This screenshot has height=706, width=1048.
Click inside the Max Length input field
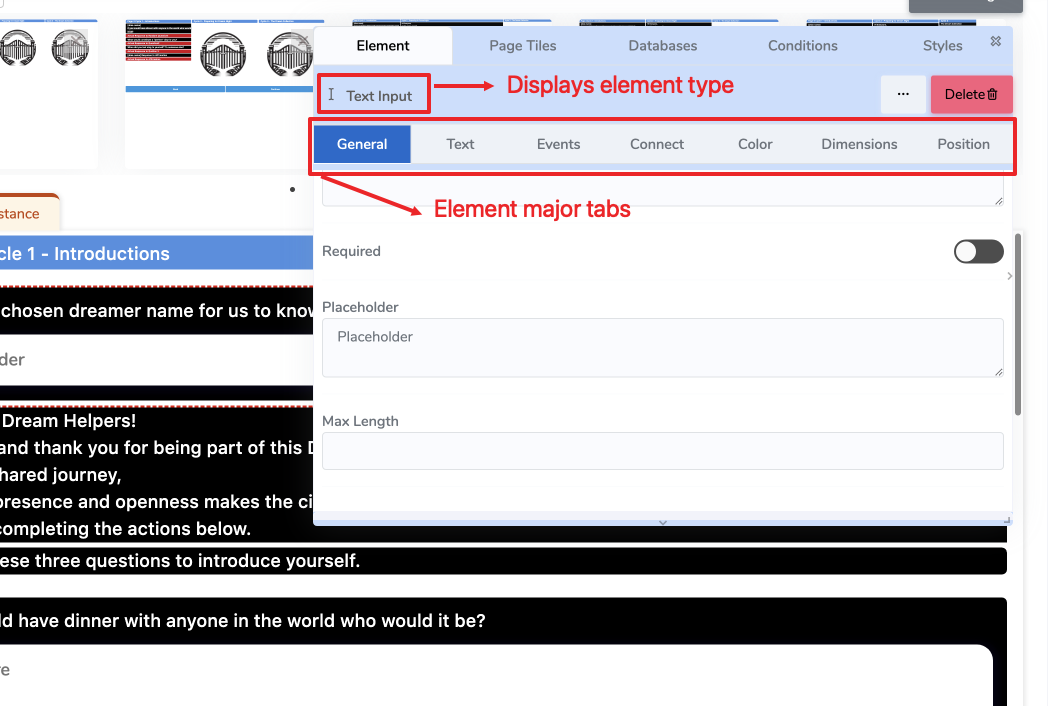tap(662, 451)
